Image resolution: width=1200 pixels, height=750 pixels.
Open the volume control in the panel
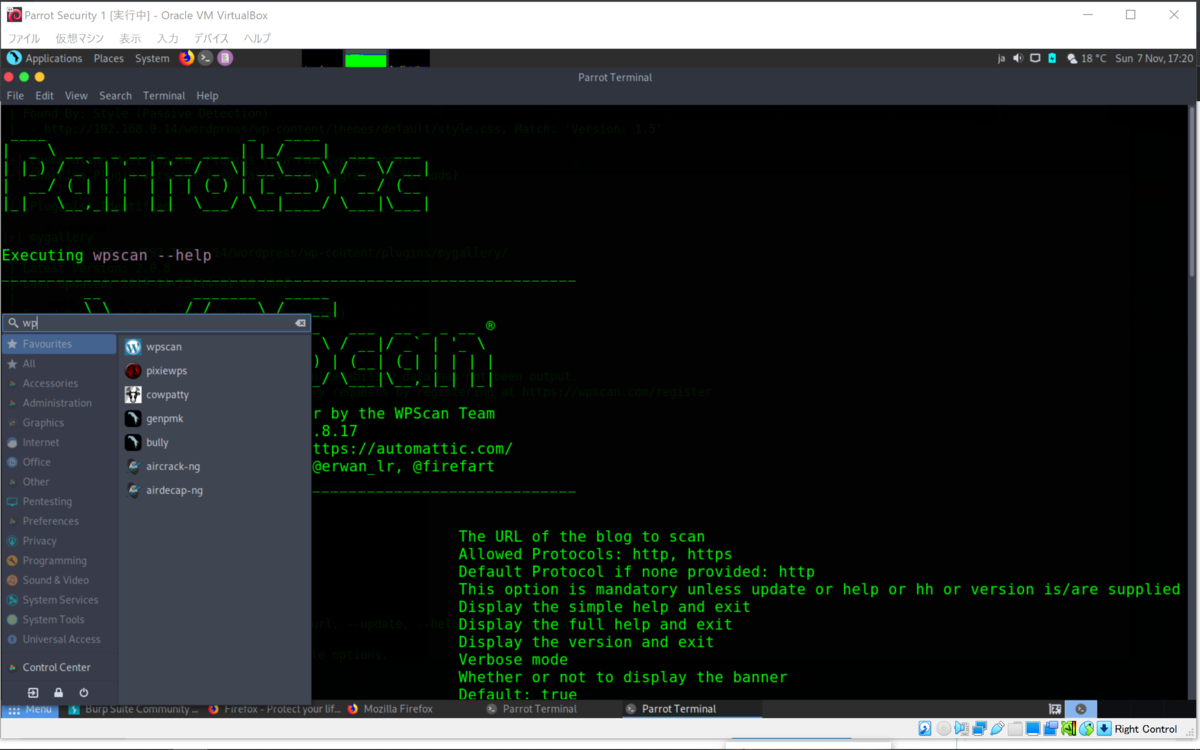(1018, 58)
